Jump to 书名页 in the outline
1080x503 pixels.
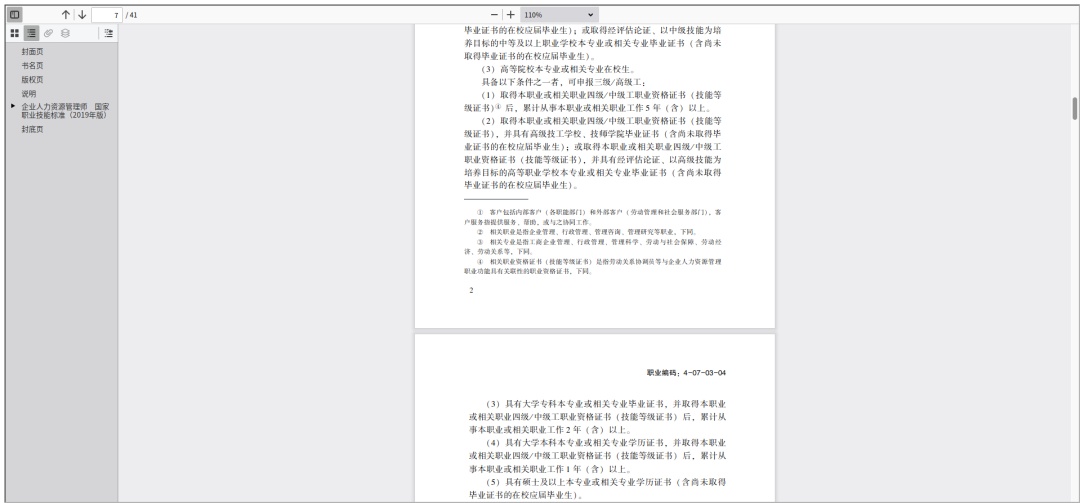pyautogui.click(x=34, y=66)
